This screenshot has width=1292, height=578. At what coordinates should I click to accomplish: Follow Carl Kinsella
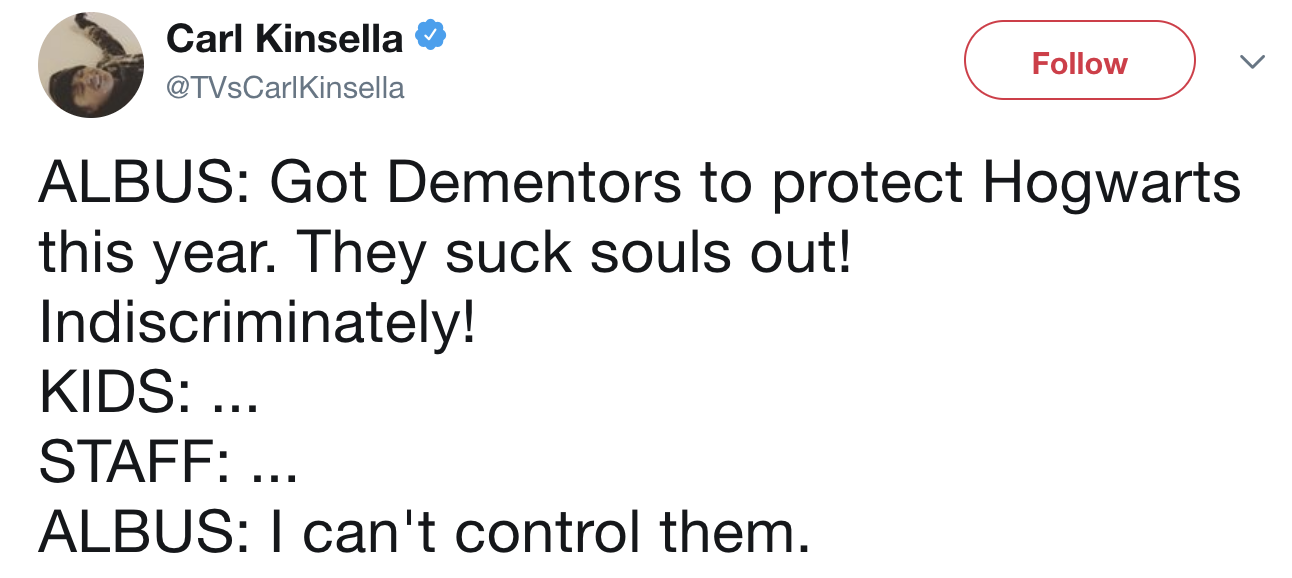[1079, 63]
